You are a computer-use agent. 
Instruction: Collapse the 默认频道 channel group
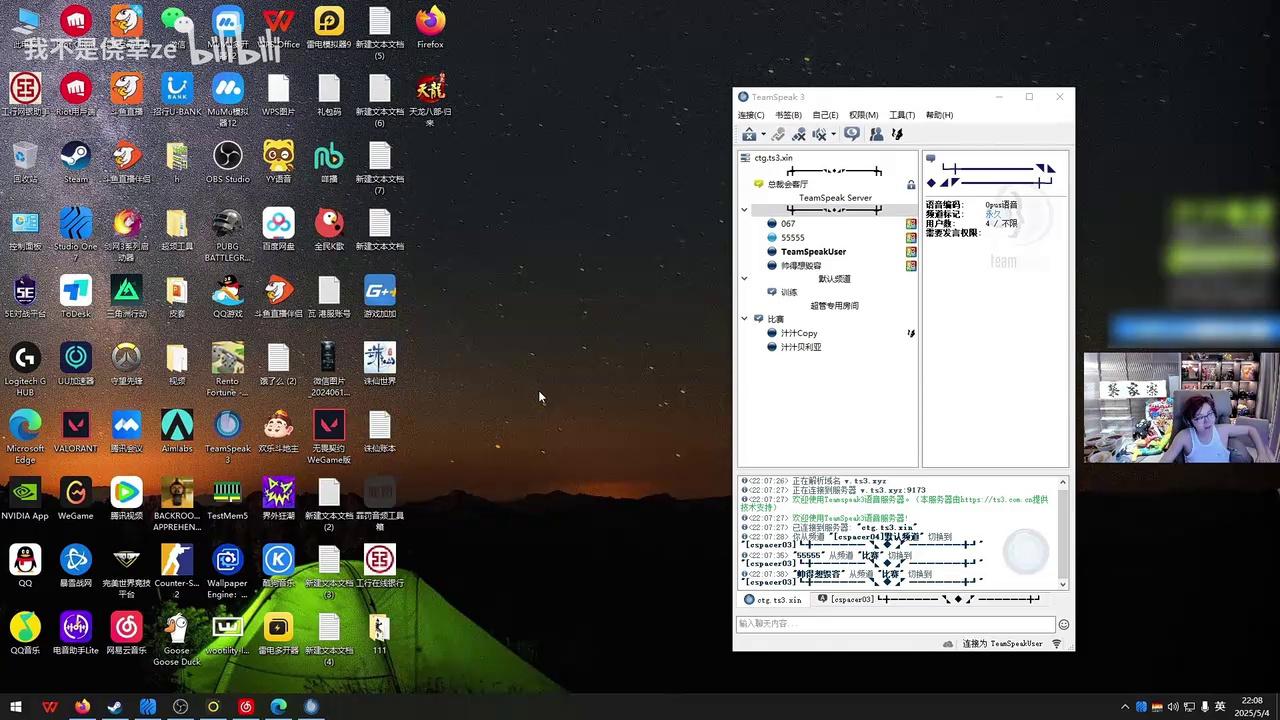tap(744, 279)
